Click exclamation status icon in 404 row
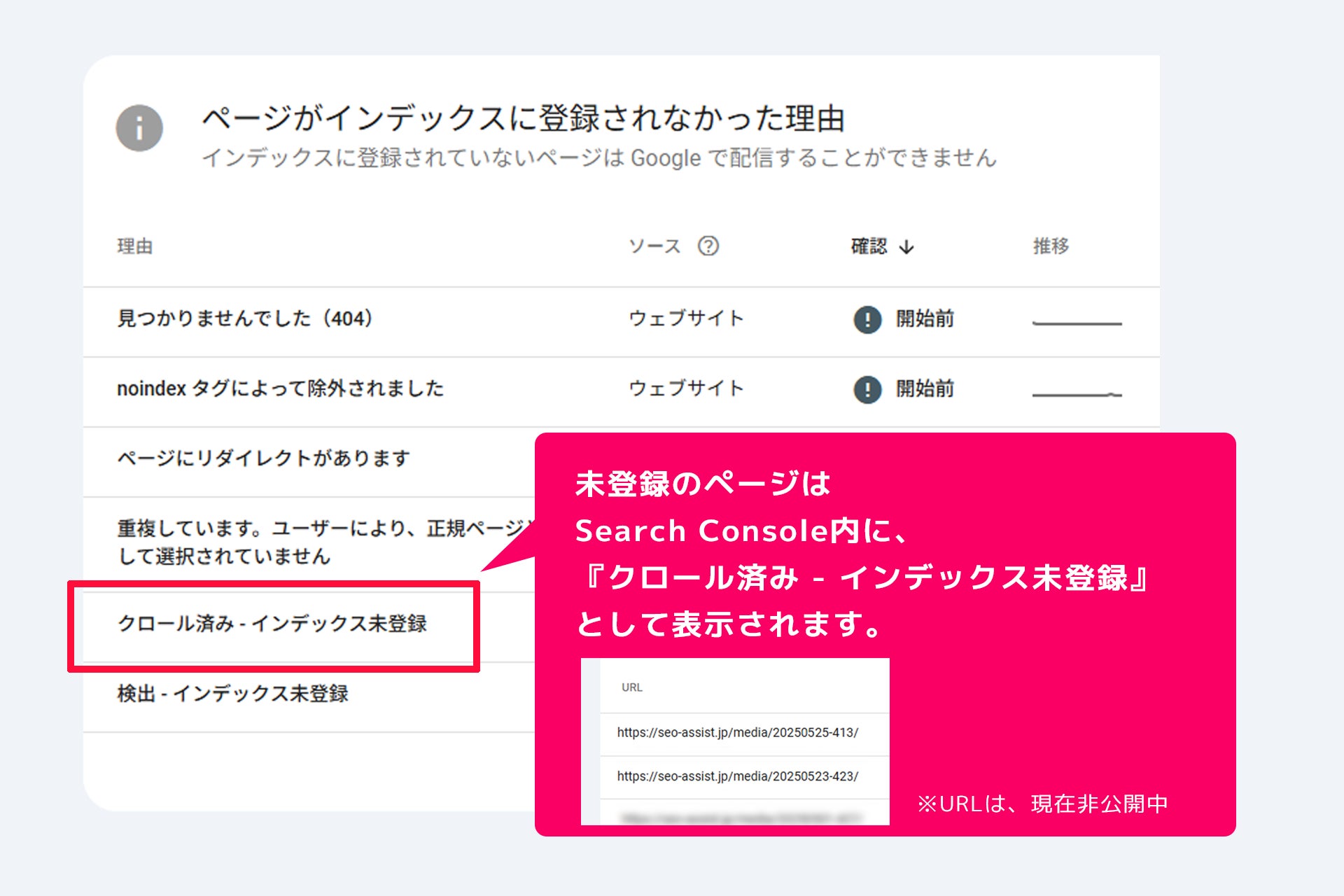The width and height of the screenshot is (1344, 896). coord(867,319)
